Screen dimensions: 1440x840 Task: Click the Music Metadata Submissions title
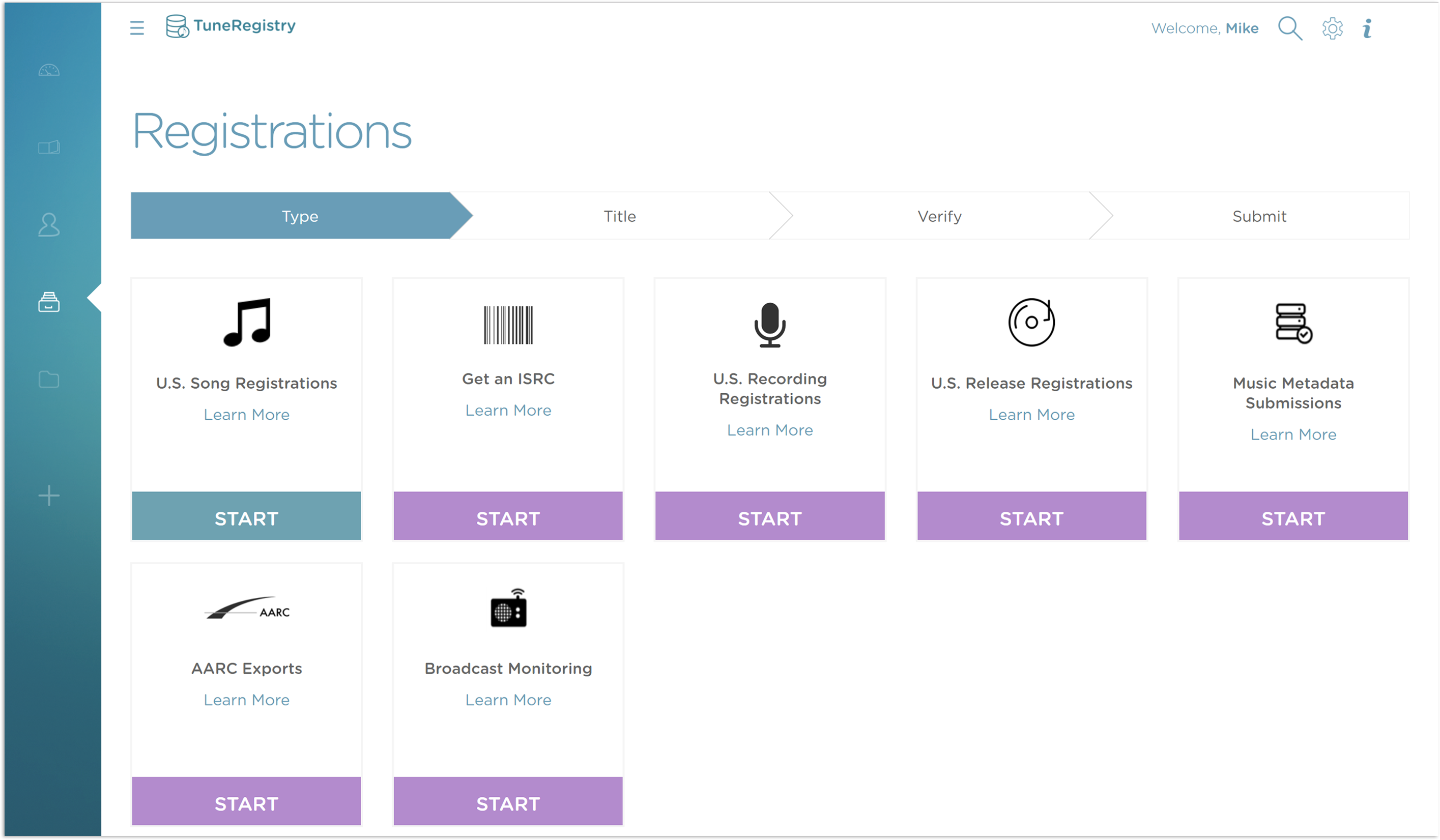[x=1294, y=393]
